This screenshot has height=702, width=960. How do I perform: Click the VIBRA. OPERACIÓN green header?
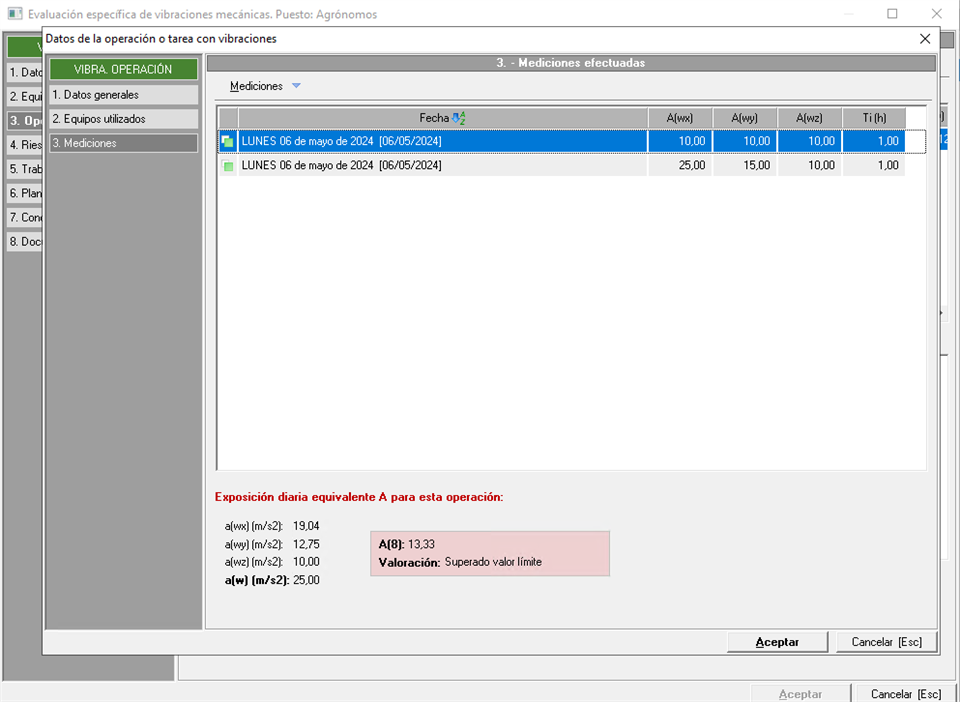point(124,69)
